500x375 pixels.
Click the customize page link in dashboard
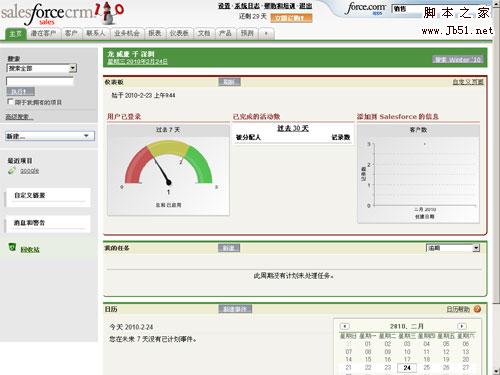point(468,82)
